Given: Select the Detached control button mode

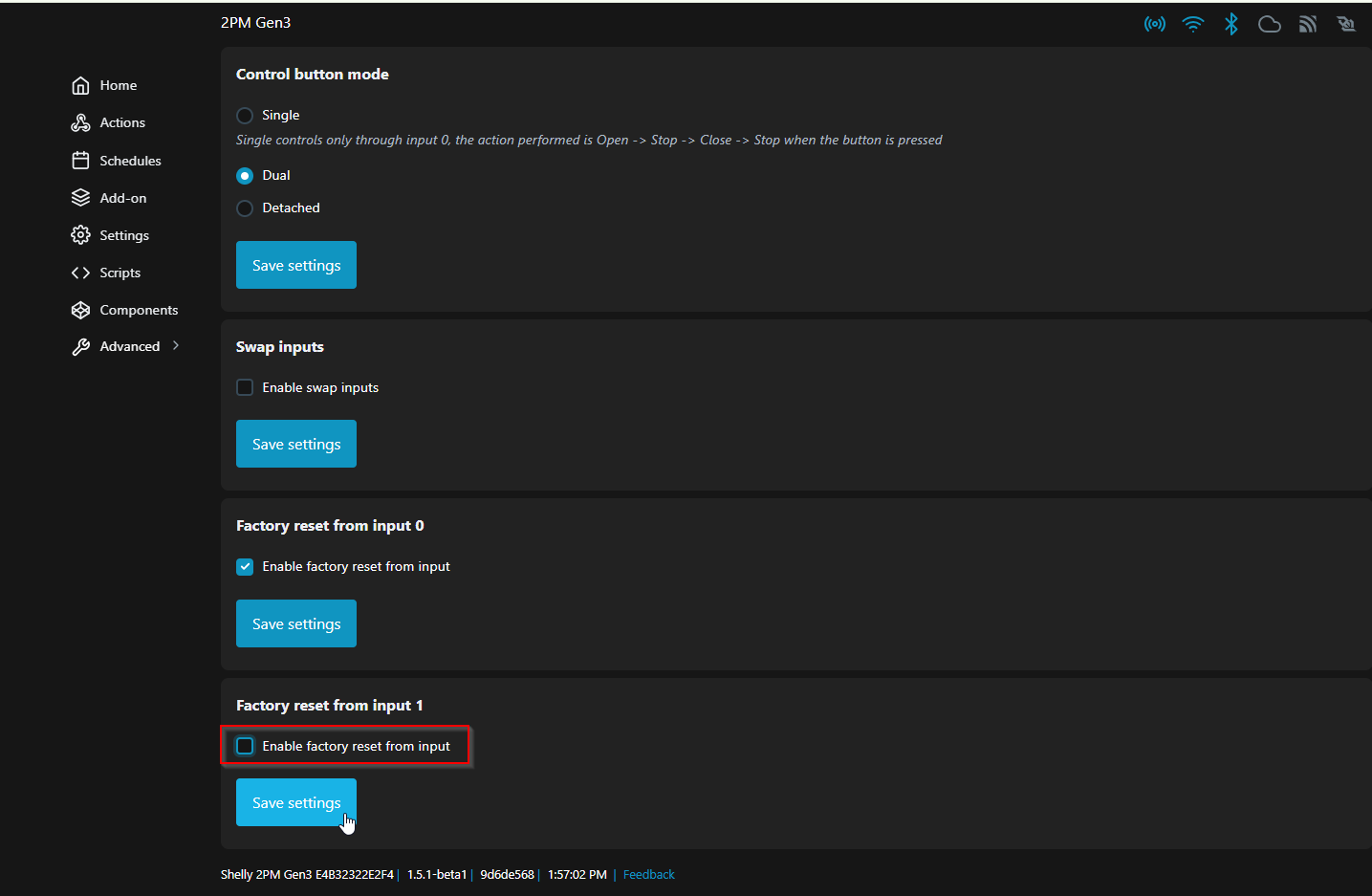Looking at the screenshot, I should [x=245, y=208].
